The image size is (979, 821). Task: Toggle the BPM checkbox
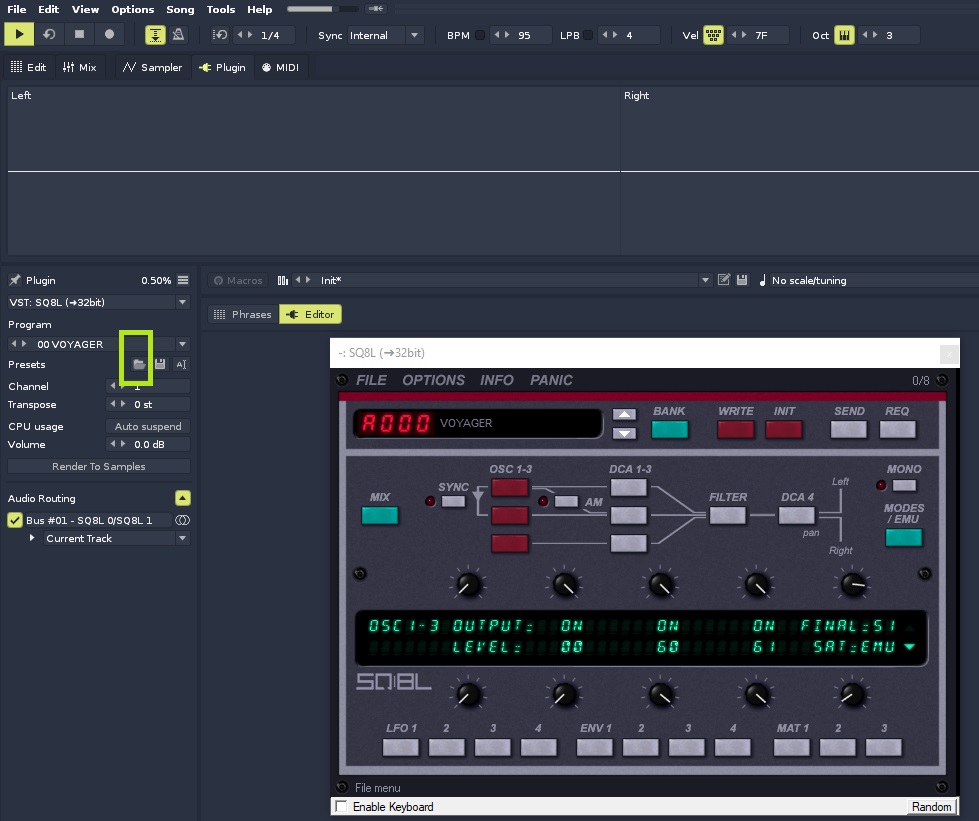tap(480, 35)
